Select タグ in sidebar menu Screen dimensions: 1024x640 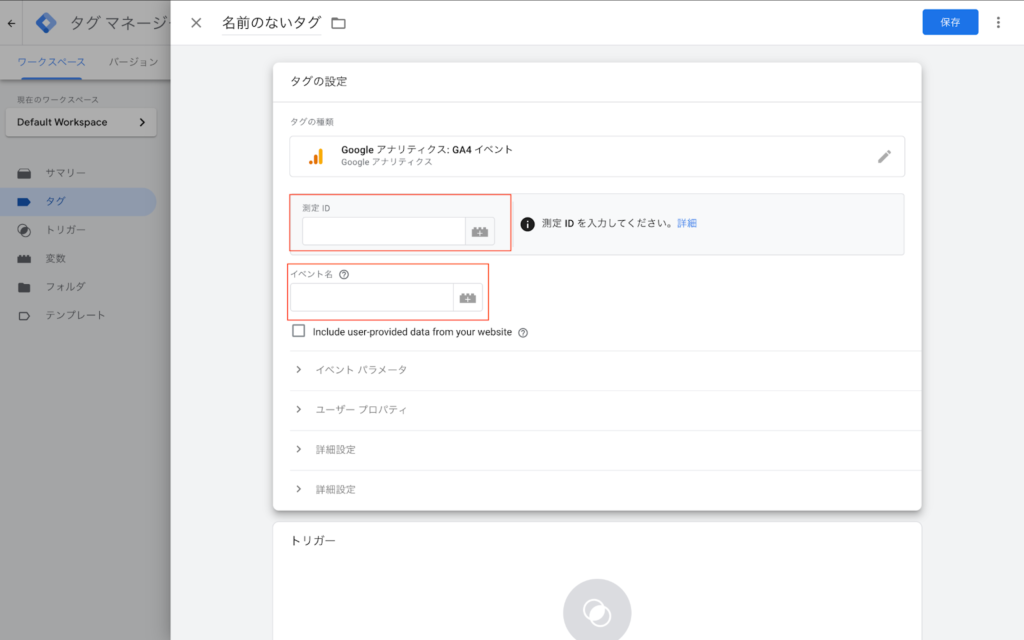pos(78,201)
